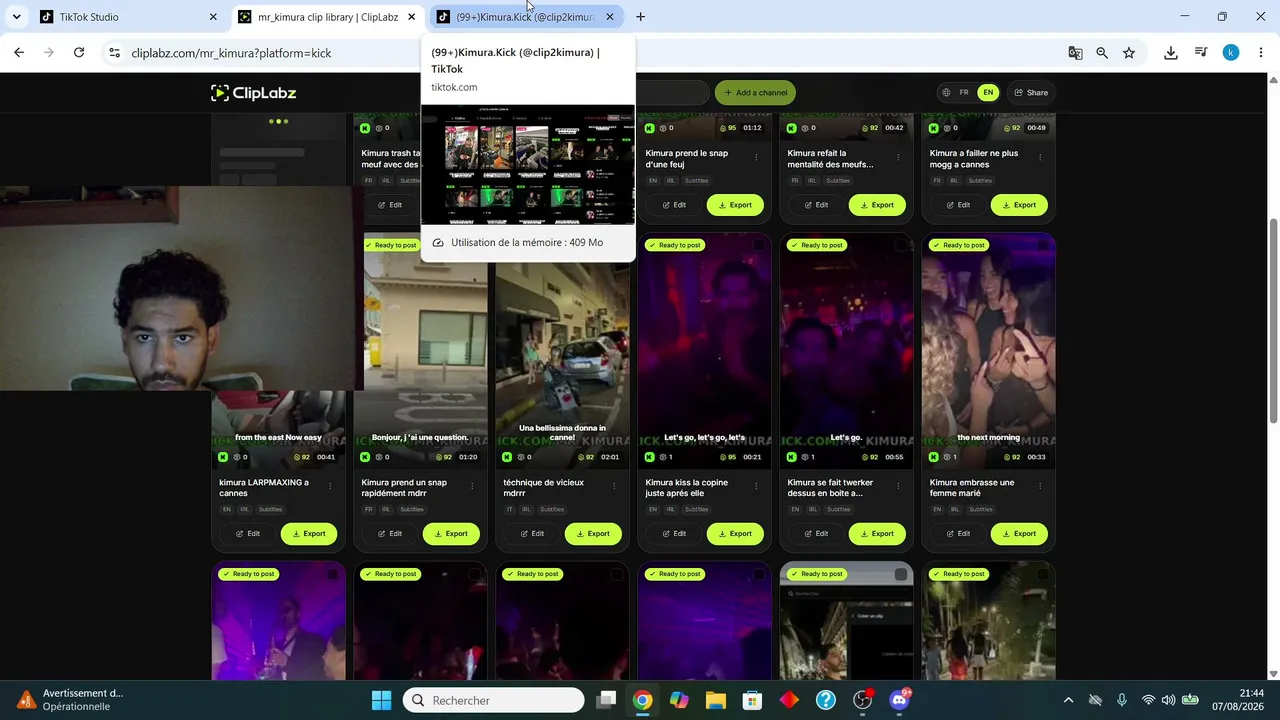Open the Windows Start menu

click(x=382, y=700)
